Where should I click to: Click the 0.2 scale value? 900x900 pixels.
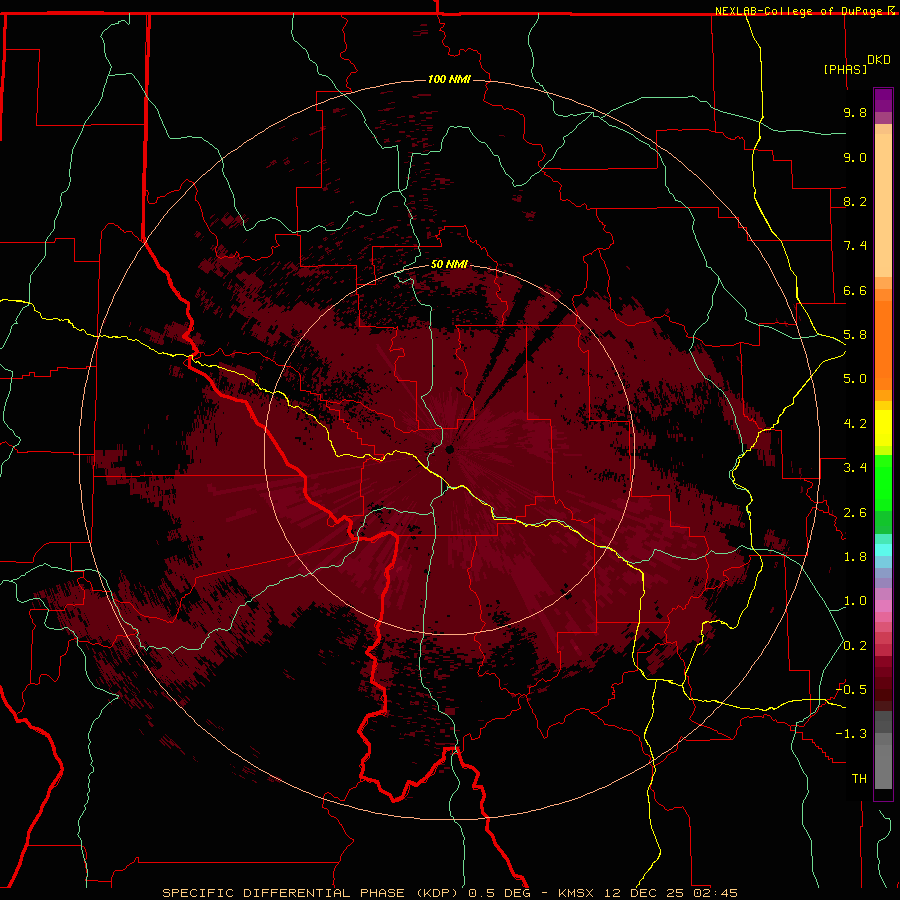tap(855, 646)
